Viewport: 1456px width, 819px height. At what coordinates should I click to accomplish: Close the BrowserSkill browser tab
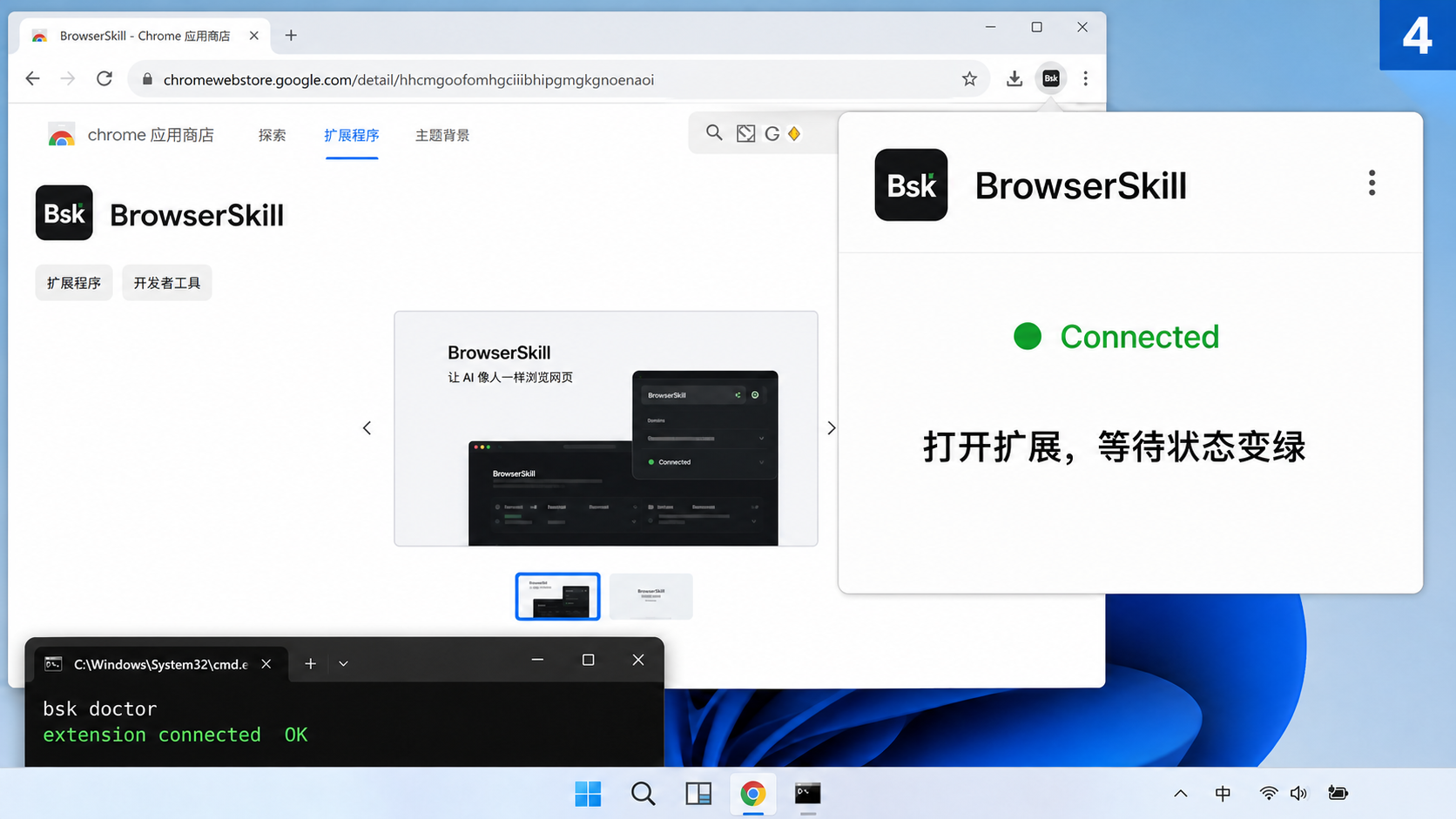coord(253,36)
